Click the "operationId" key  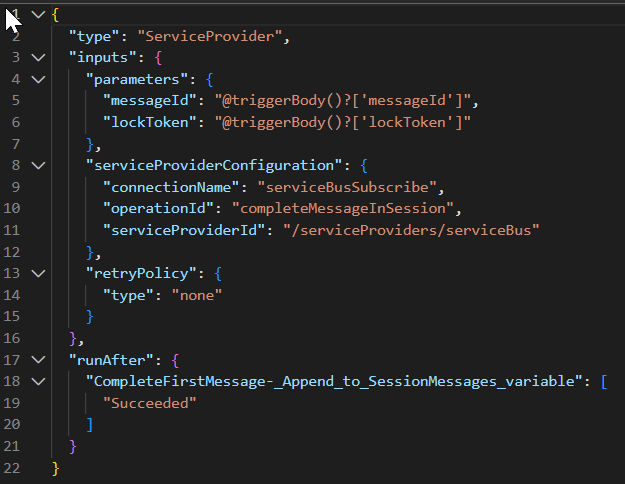tap(158, 208)
